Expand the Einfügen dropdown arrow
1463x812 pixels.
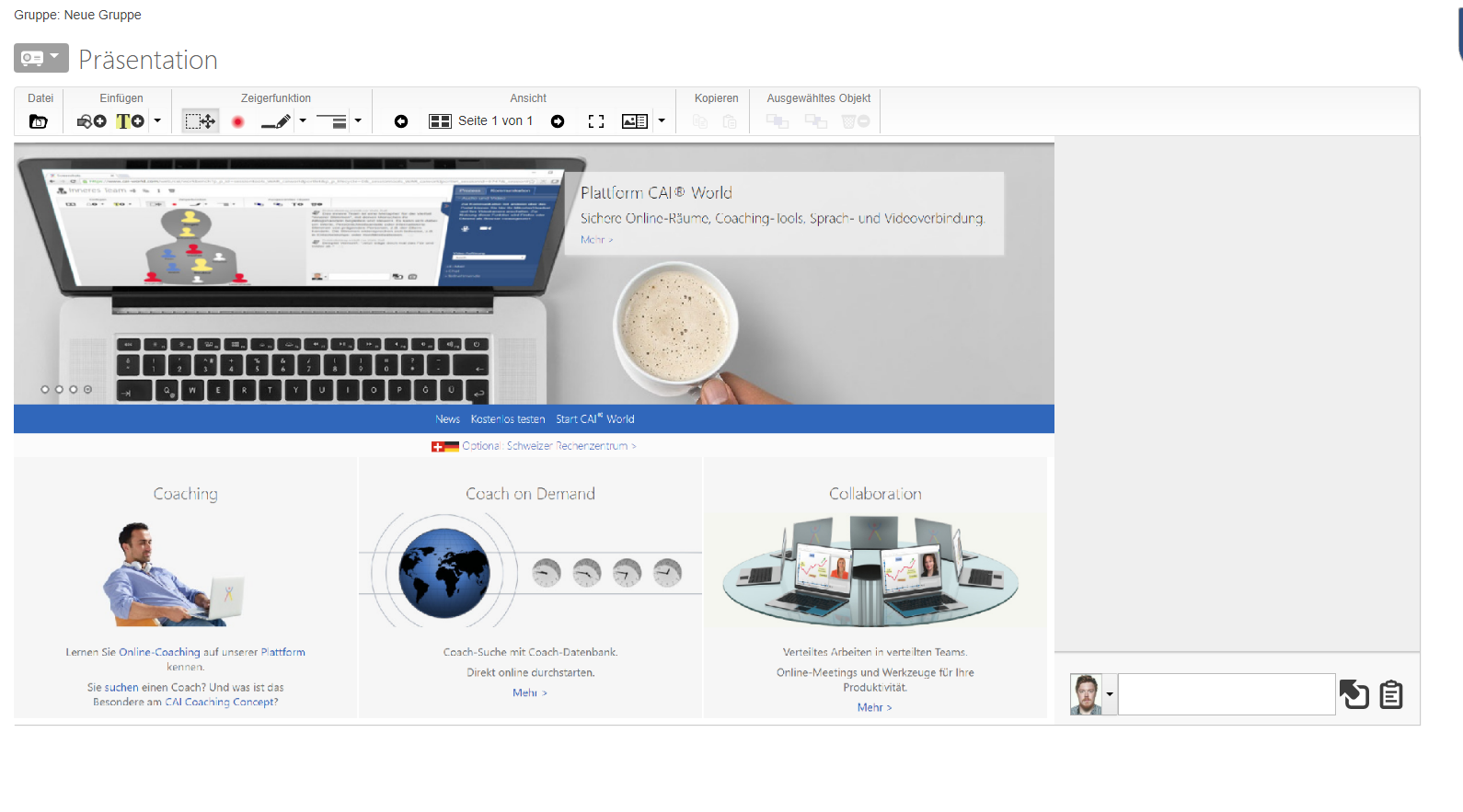pos(157,120)
